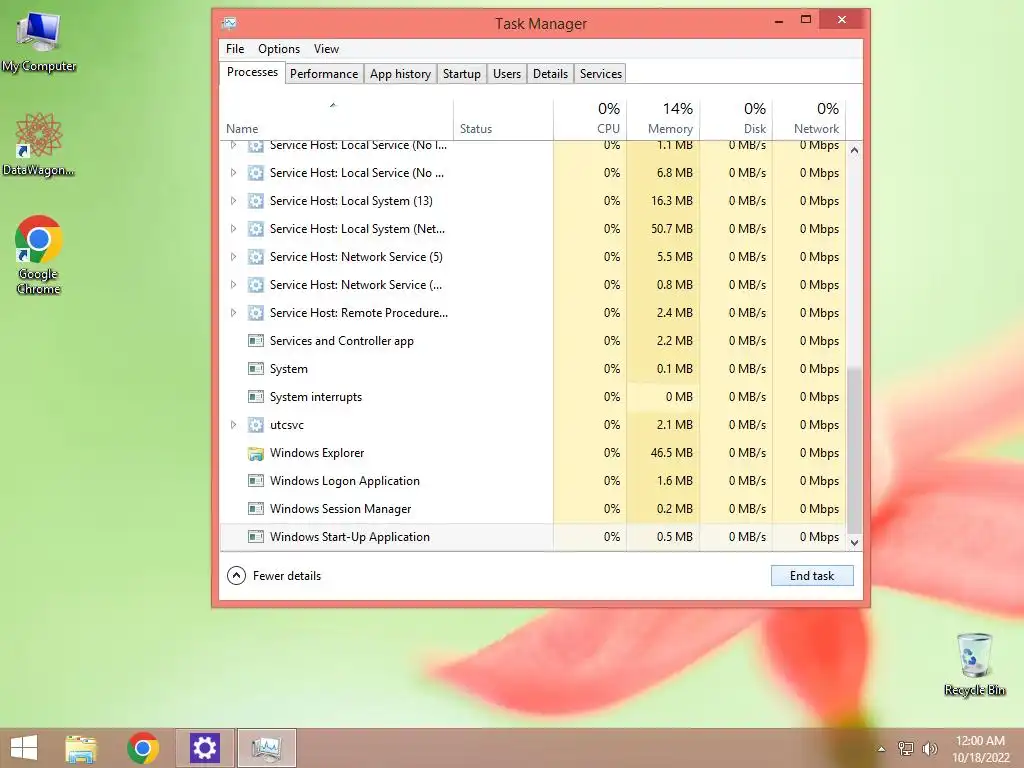Click the Windows Session Manager icon
The width and height of the screenshot is (1024, 768).
tap(256, 509)
